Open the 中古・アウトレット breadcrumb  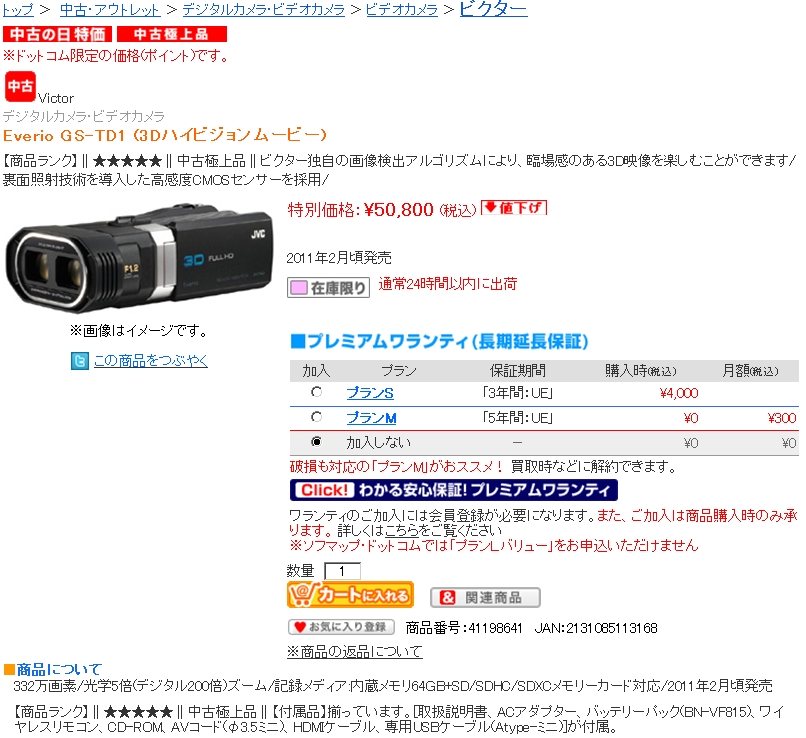110,9
